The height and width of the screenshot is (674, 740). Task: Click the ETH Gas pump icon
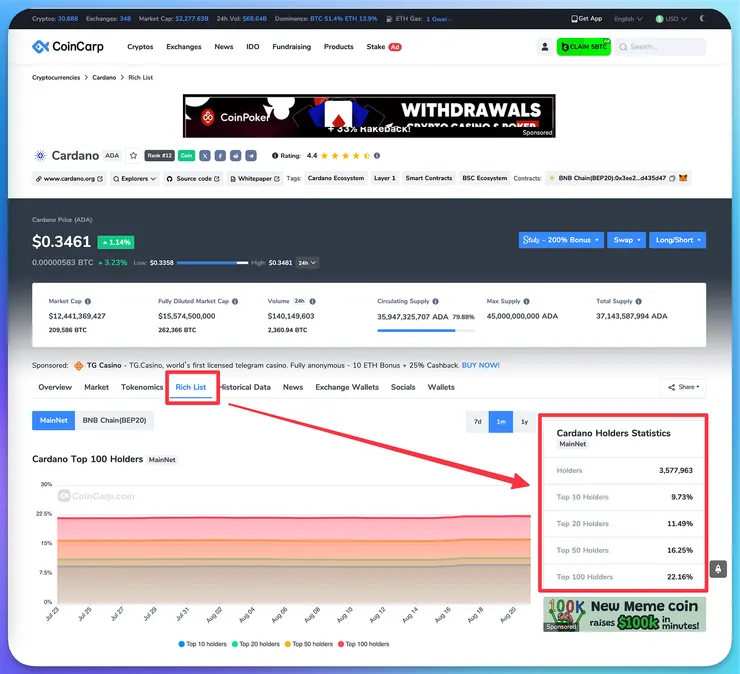point(389,19)
